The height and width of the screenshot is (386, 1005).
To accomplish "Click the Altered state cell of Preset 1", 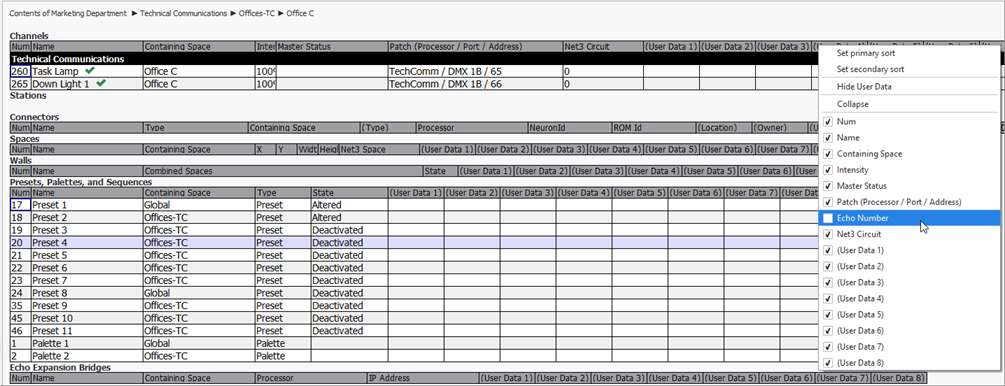I will tap(349, 205).
